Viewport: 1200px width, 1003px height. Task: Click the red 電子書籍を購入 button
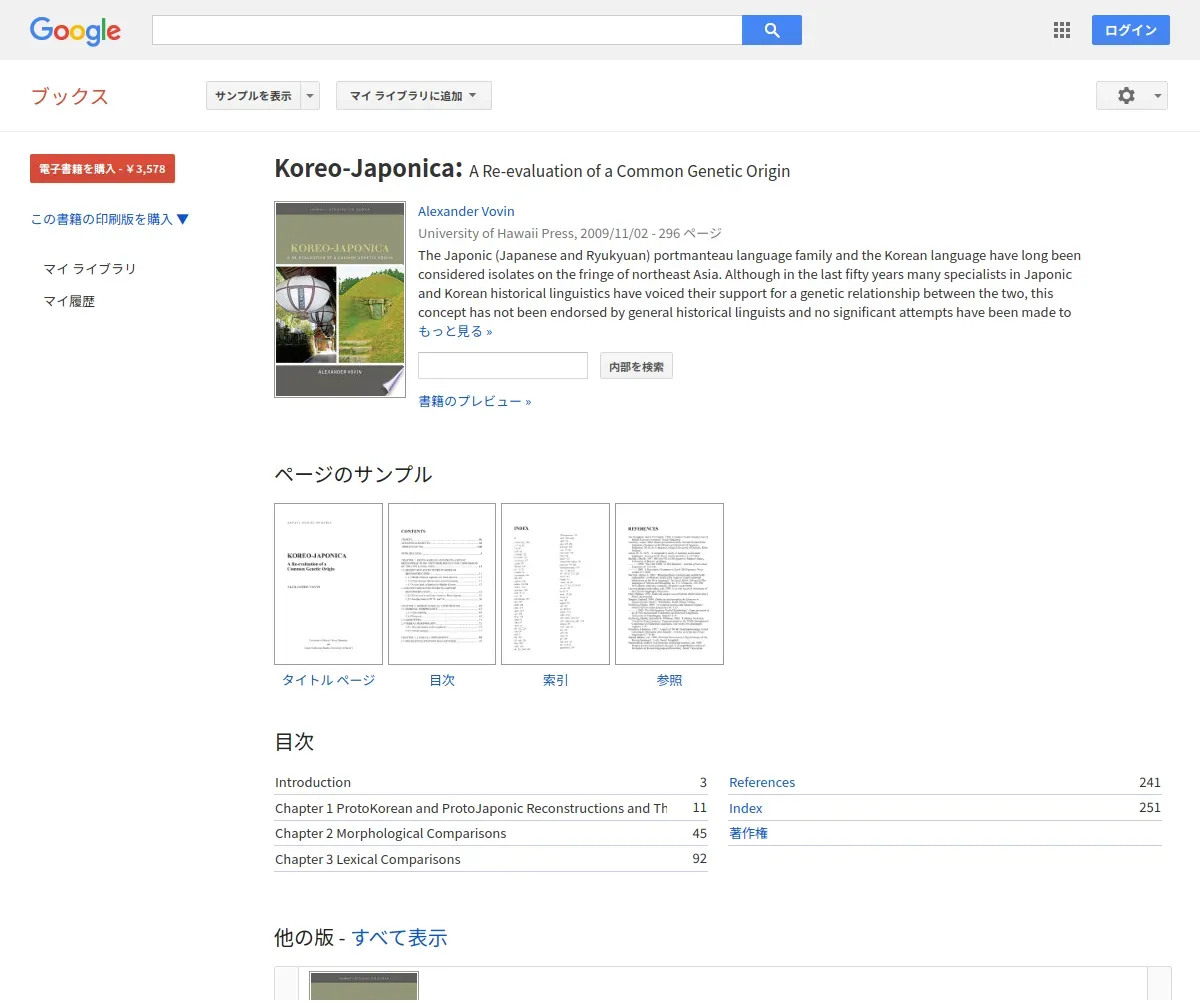[102, 169]
